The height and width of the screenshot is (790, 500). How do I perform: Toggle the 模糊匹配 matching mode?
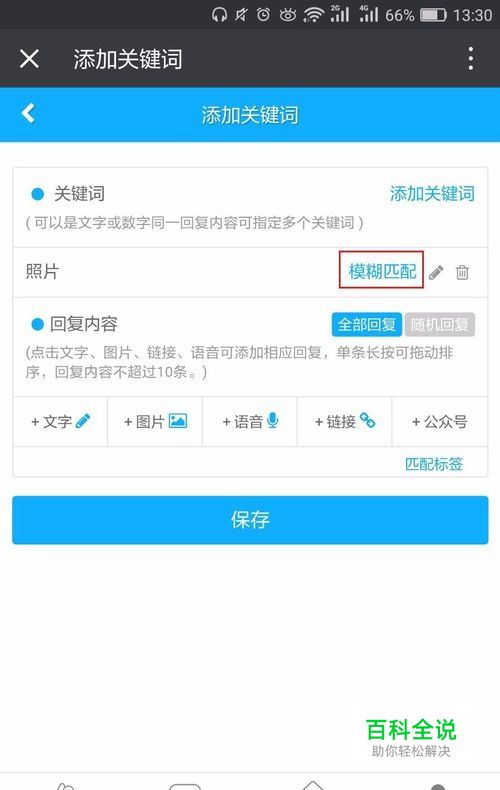coord(382,272)
